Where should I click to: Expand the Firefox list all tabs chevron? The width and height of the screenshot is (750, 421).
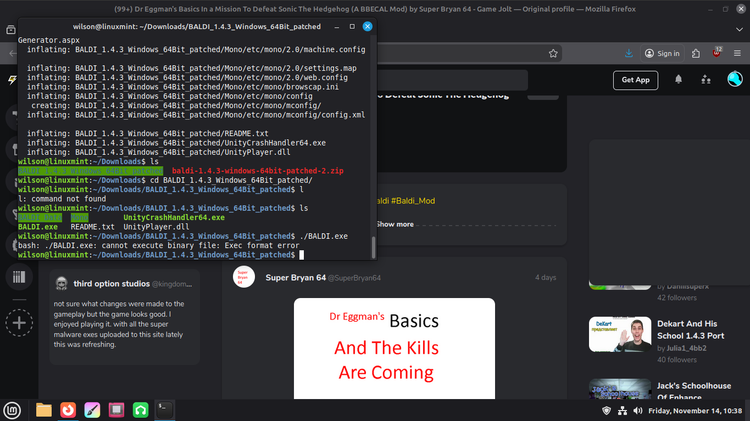(x=739, y=30)
